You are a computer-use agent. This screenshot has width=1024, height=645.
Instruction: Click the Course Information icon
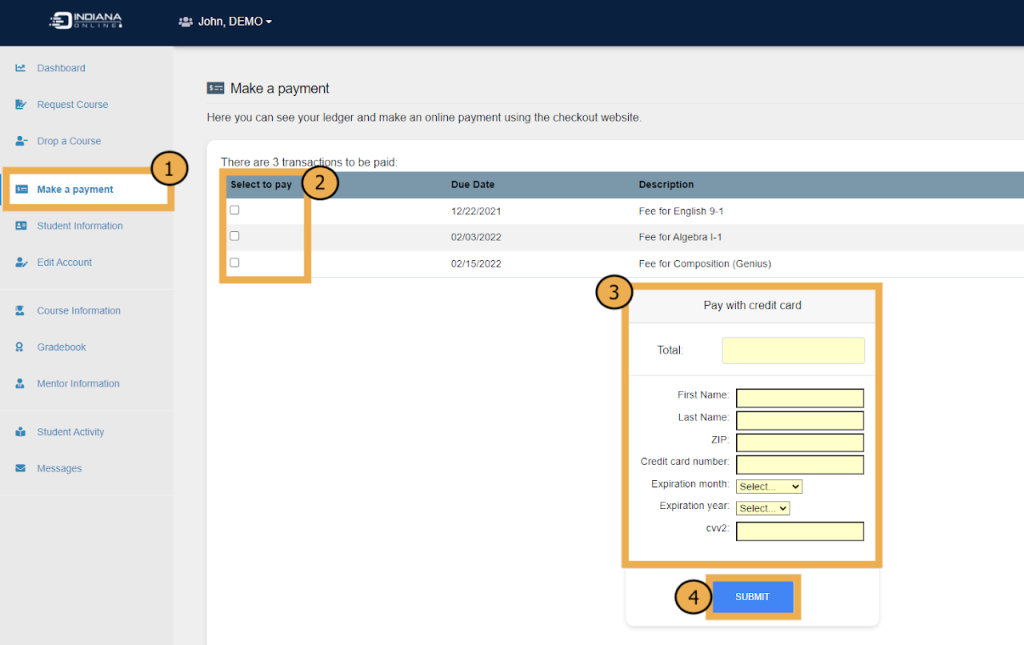click(20, 311)
